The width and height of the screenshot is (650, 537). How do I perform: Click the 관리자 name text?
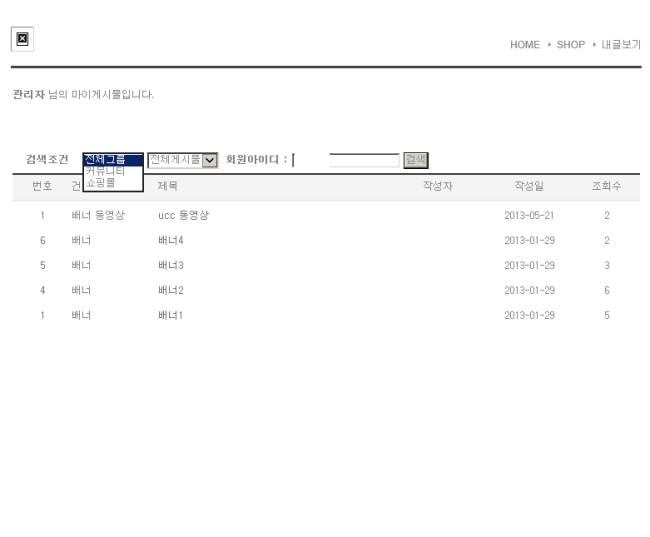[x=29, y=95]
